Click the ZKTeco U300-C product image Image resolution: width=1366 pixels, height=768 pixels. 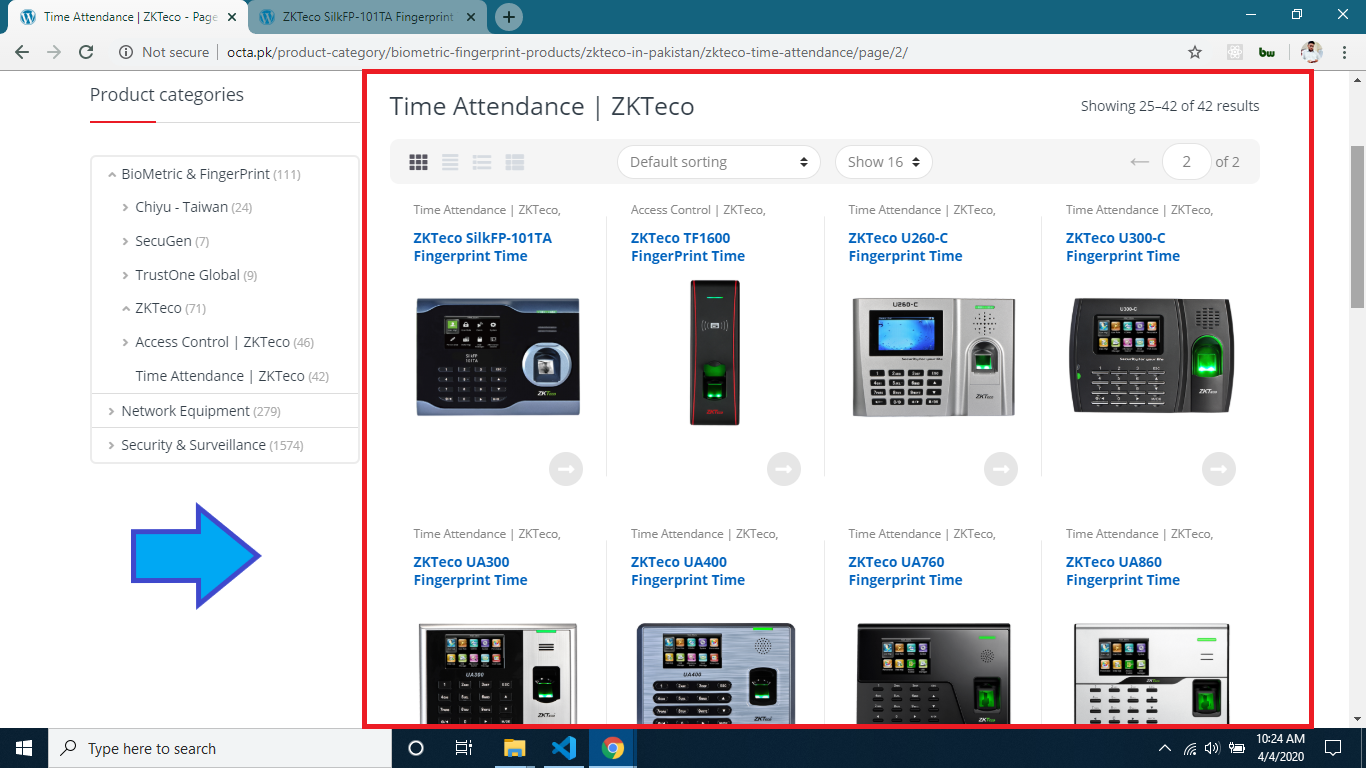pyautogui.click(x=1150, y=356)
